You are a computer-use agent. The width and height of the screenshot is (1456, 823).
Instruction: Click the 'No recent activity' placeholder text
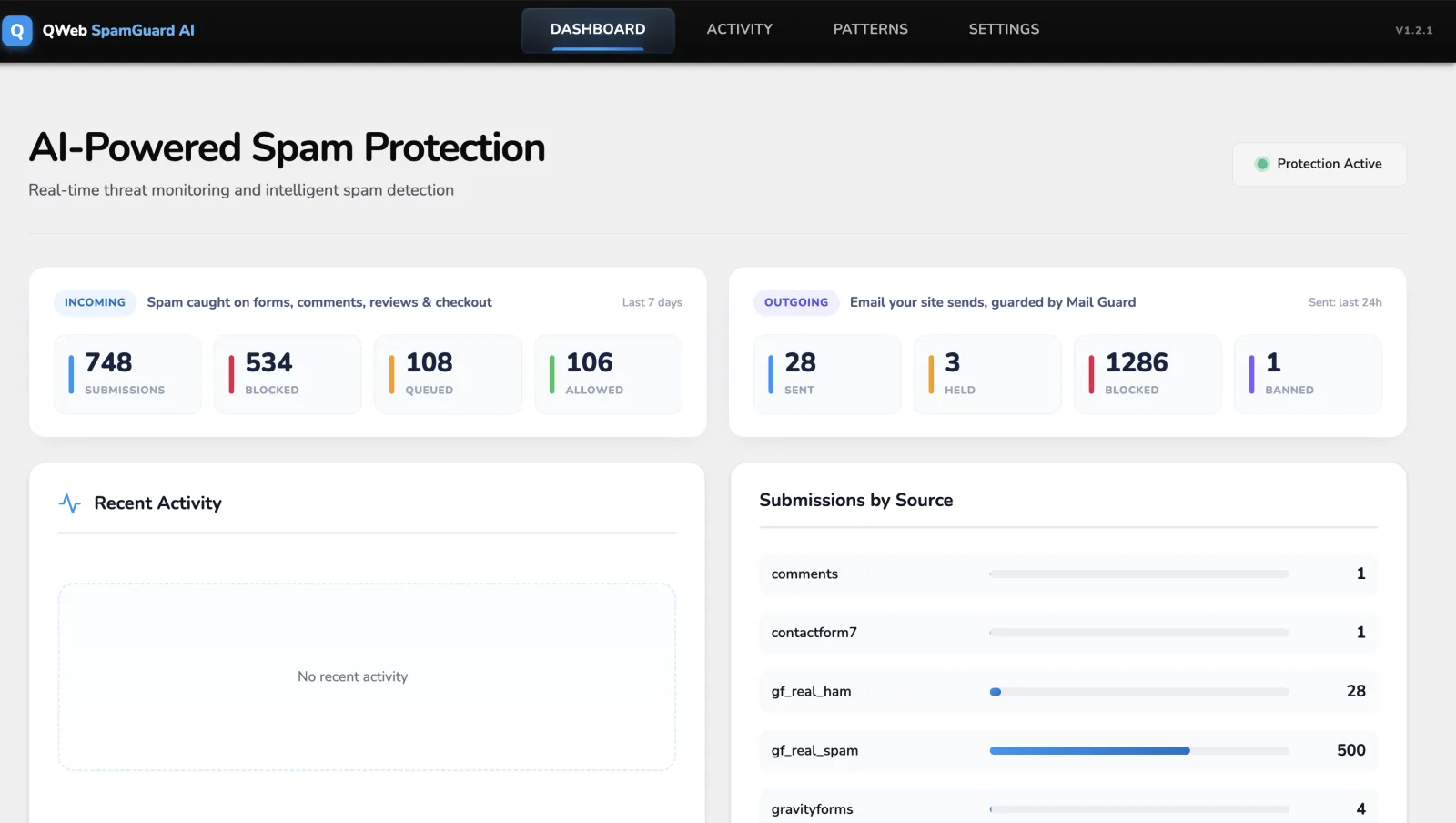353,676
